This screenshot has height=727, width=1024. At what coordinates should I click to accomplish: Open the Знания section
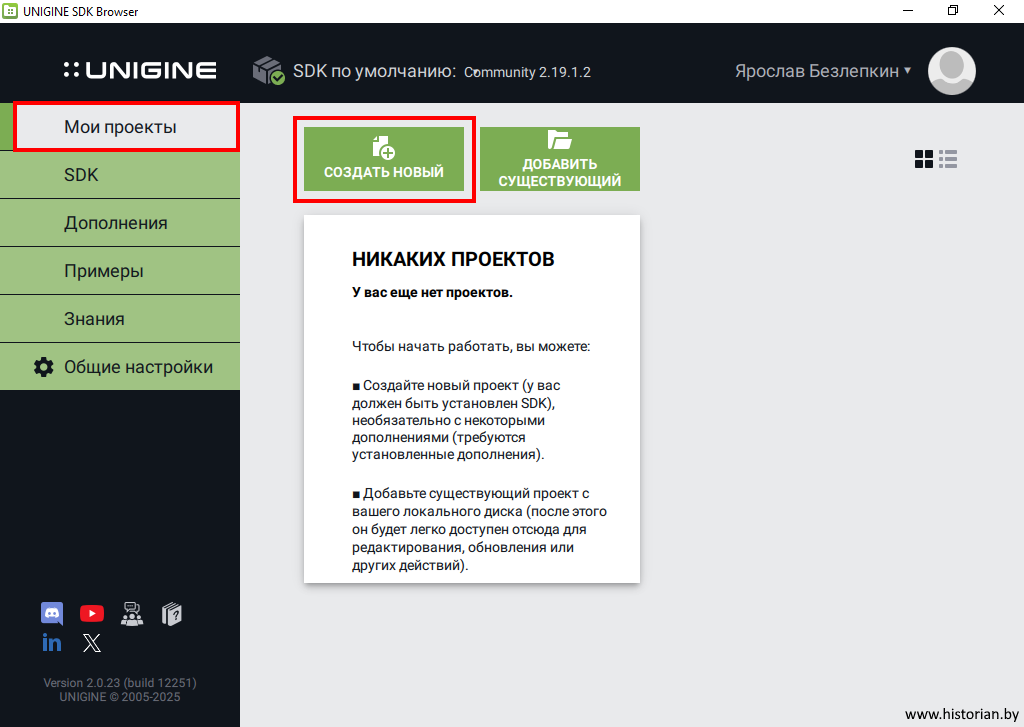(x=120, y=319)
